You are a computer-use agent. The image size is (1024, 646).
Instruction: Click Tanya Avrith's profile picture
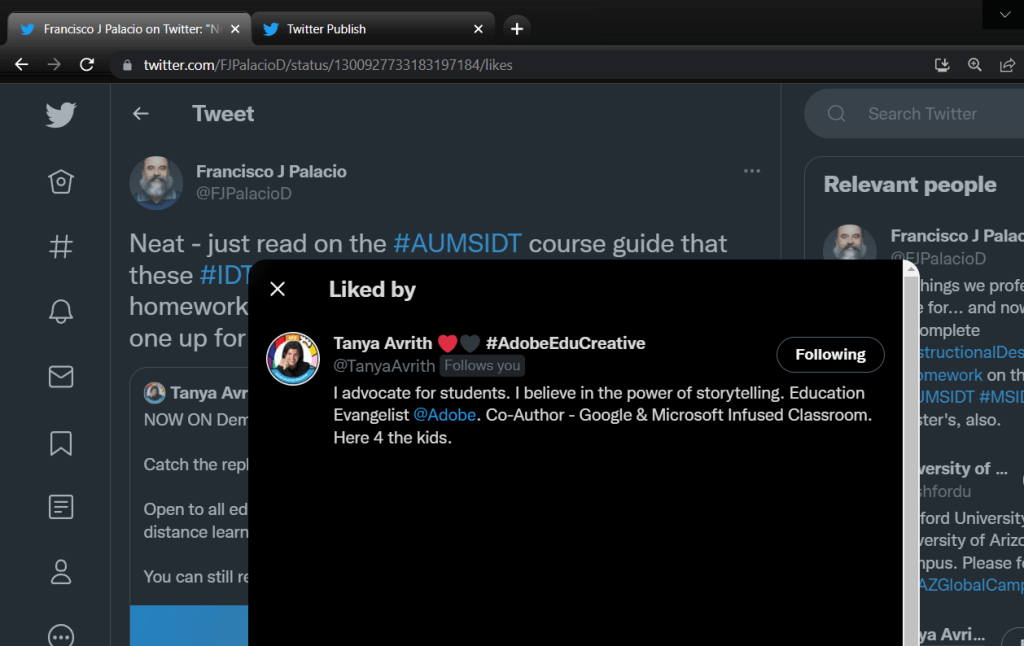point(292,358)
